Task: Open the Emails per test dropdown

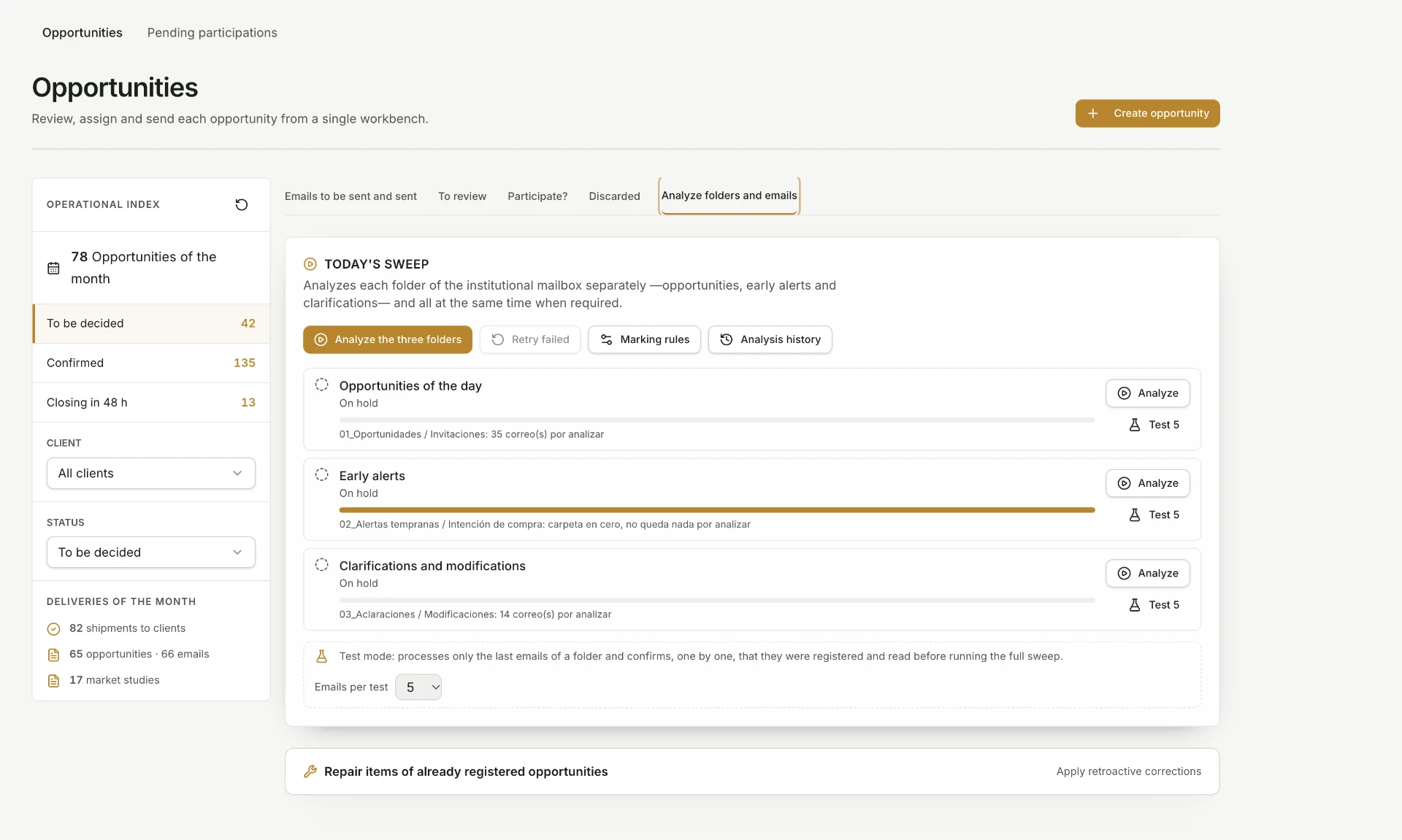Action: 418,687
